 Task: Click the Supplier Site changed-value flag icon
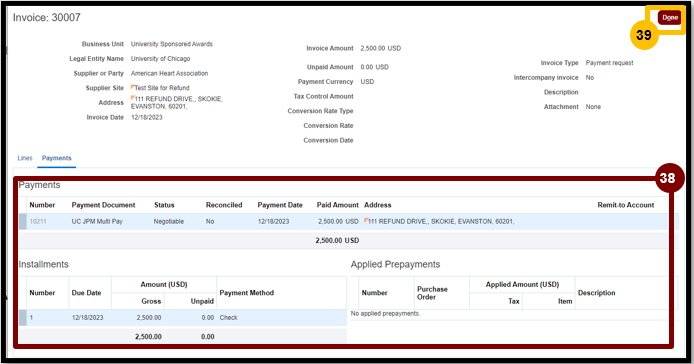pyautogui.click(x=133, y=86)
